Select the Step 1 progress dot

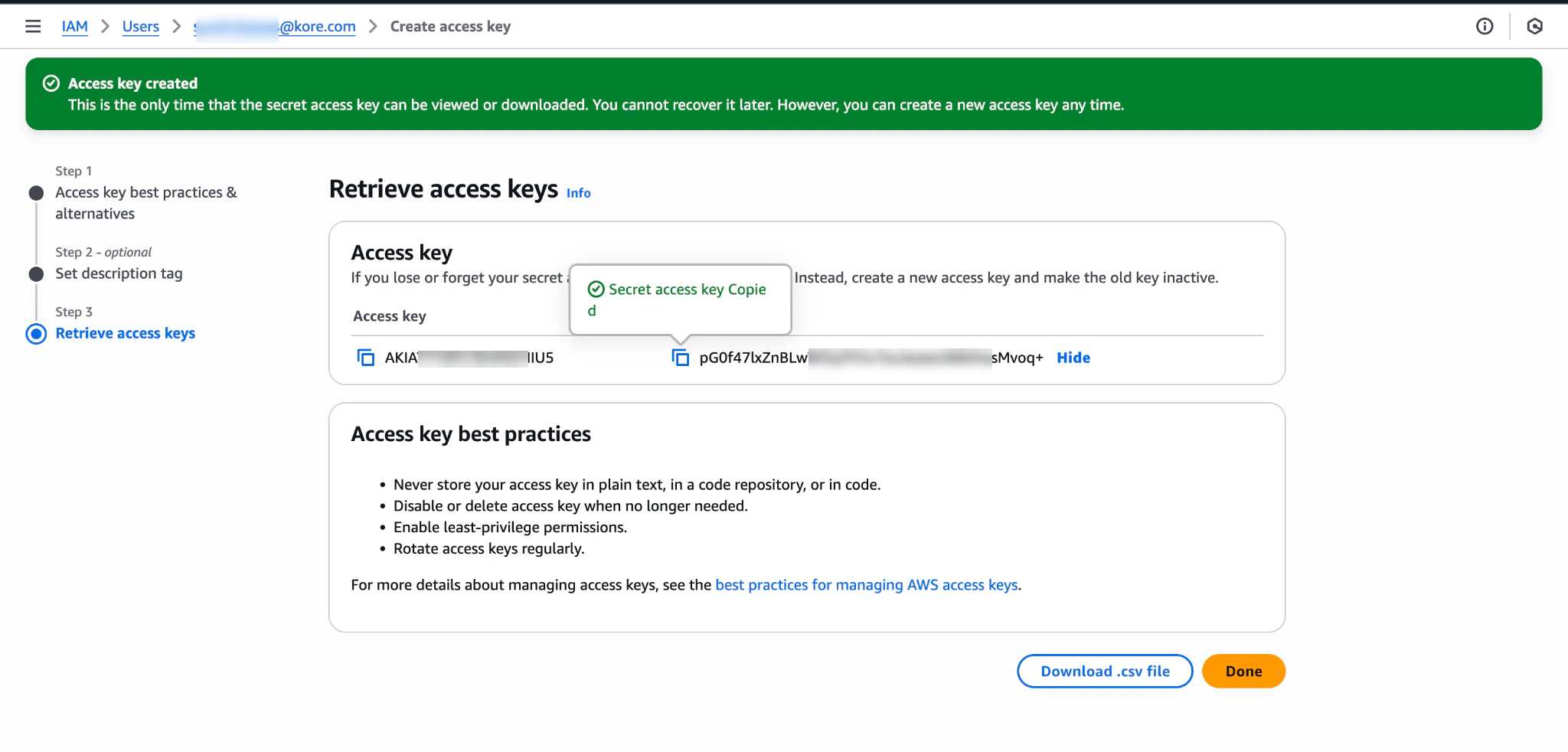(x=36, y=193)
